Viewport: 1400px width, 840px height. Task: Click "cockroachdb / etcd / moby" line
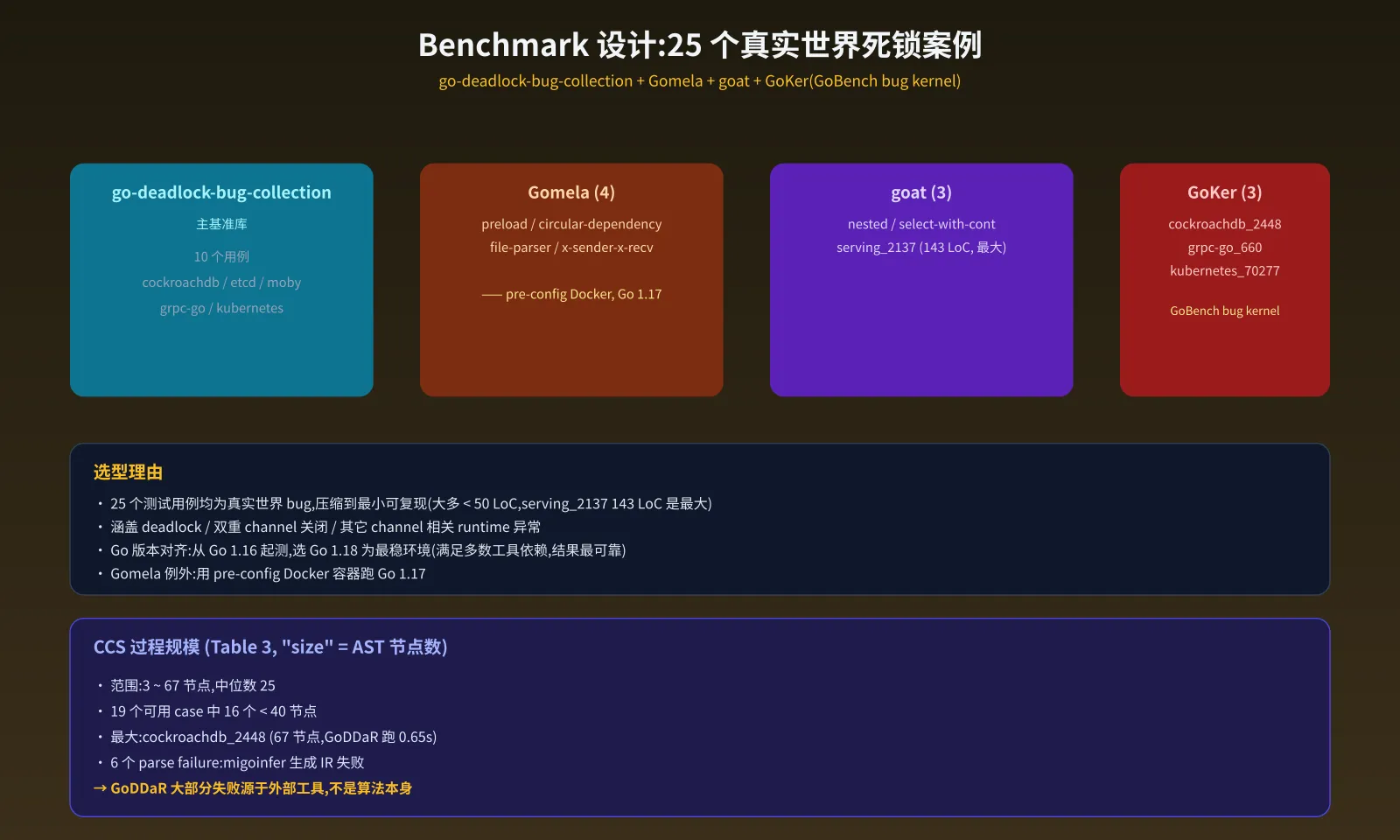tap(221, 283)
